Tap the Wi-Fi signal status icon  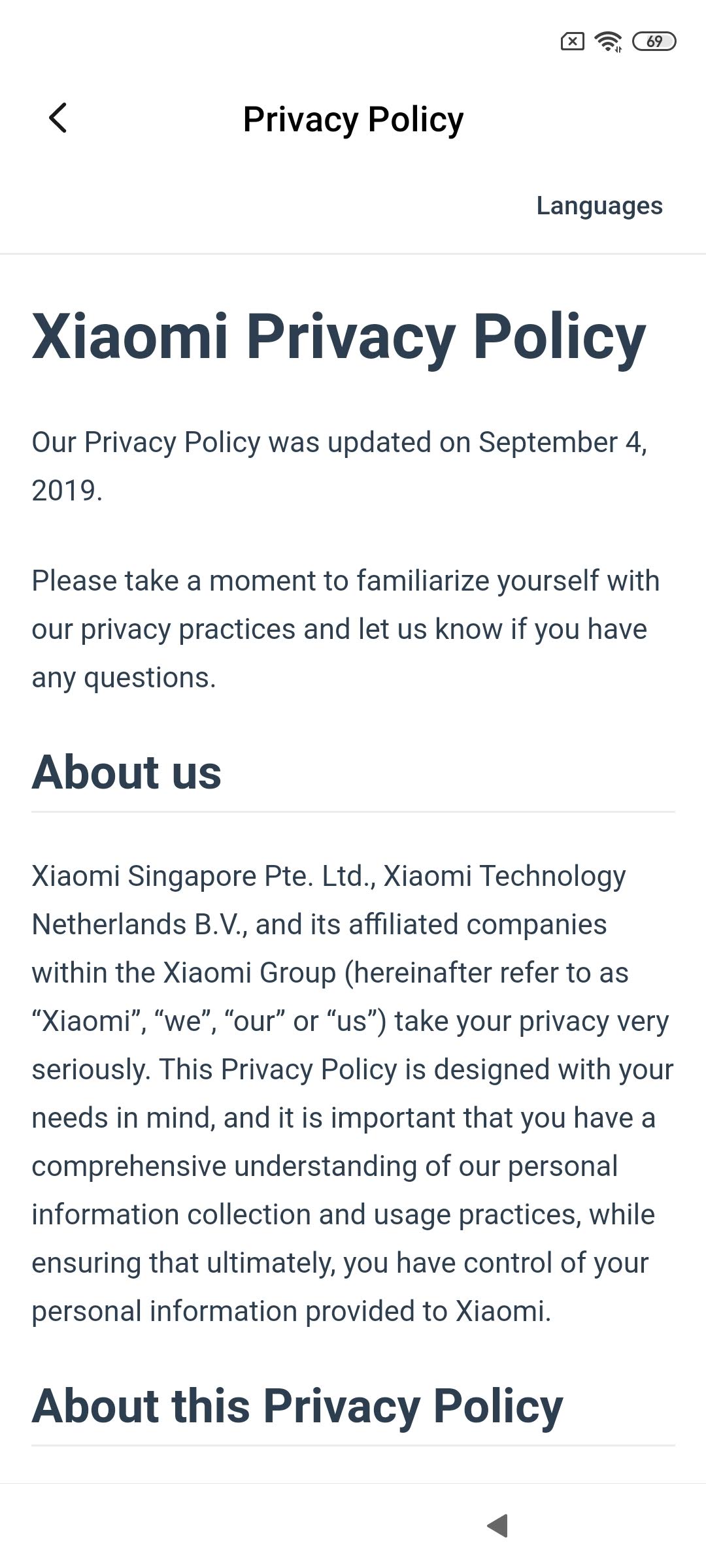point(608,42)
